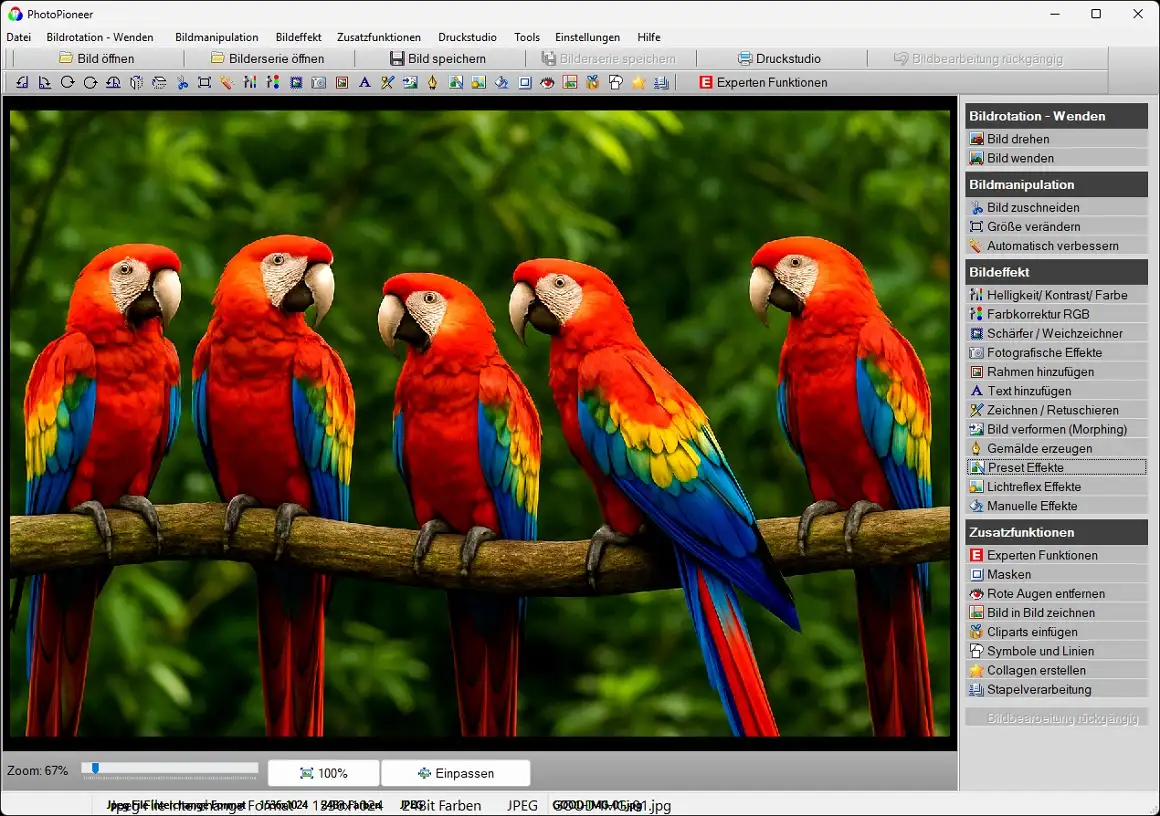Click the zoom slider handle
1160x816 pixels.
click(x=95, y=768)
